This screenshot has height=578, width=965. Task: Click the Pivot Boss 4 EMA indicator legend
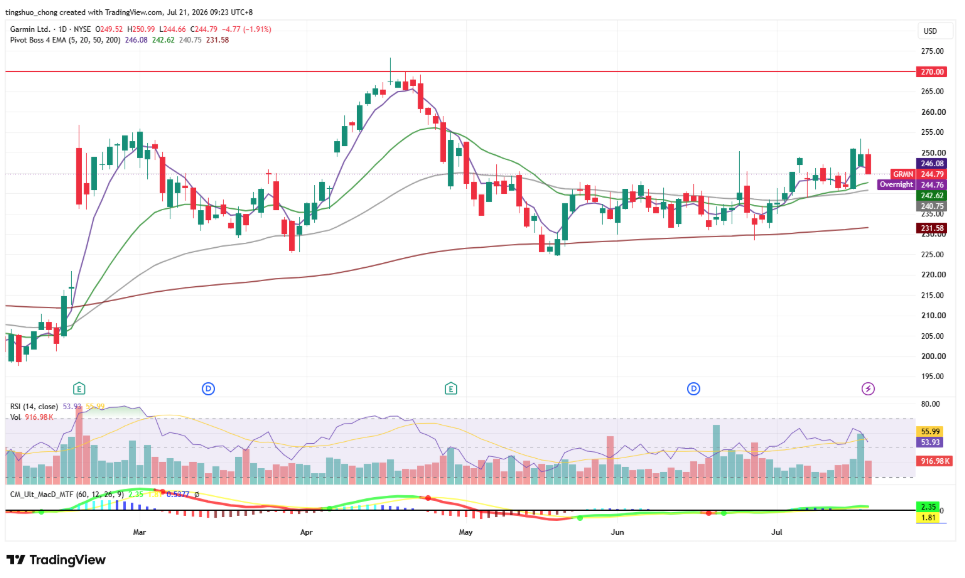[65, 40]
